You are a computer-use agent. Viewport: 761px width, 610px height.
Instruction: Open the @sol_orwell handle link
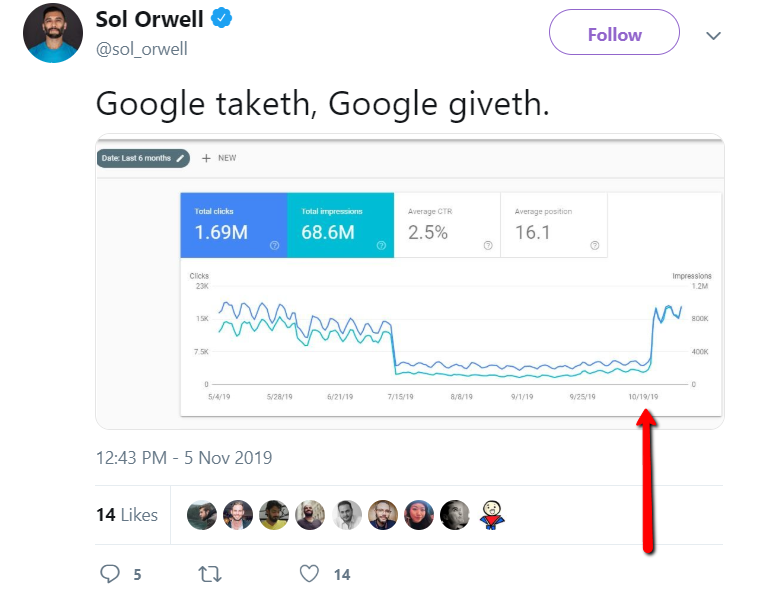tap(142, 49)
